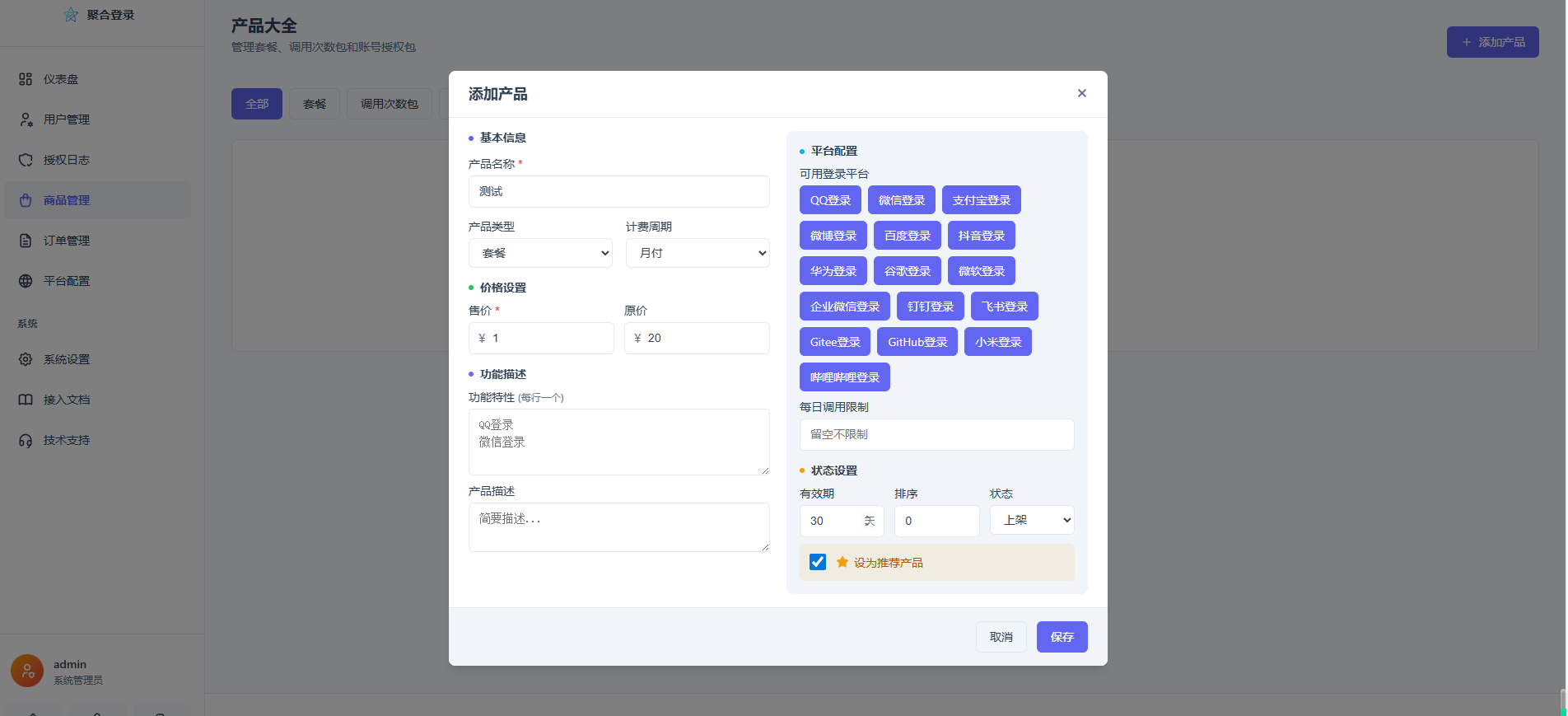Switch to the 全部 product tab
The width and height of the screenshot is (1568, 716).
pos(257,104)
